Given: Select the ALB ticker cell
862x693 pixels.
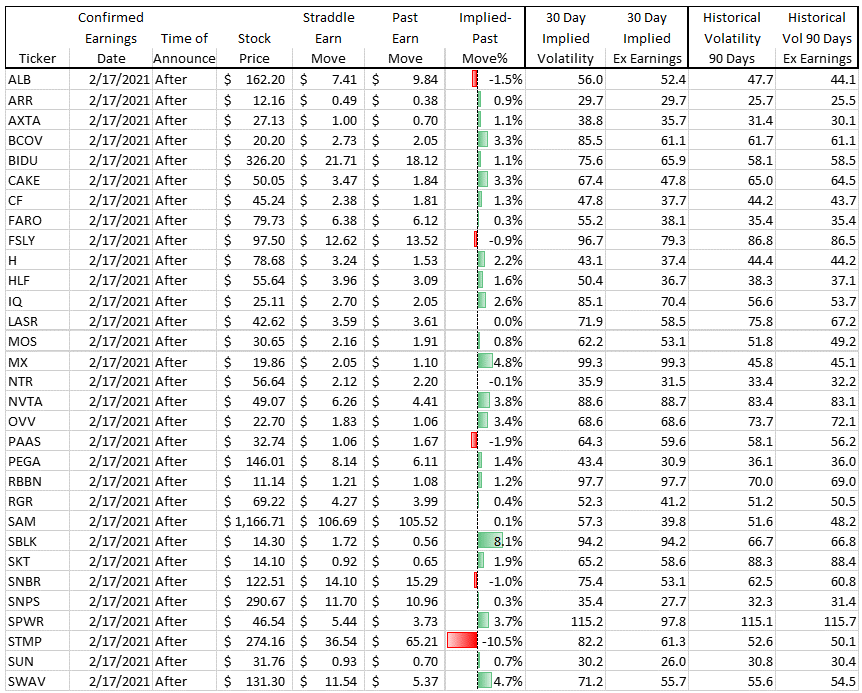Looking at the screenshot, I should (x=37, y=80).
